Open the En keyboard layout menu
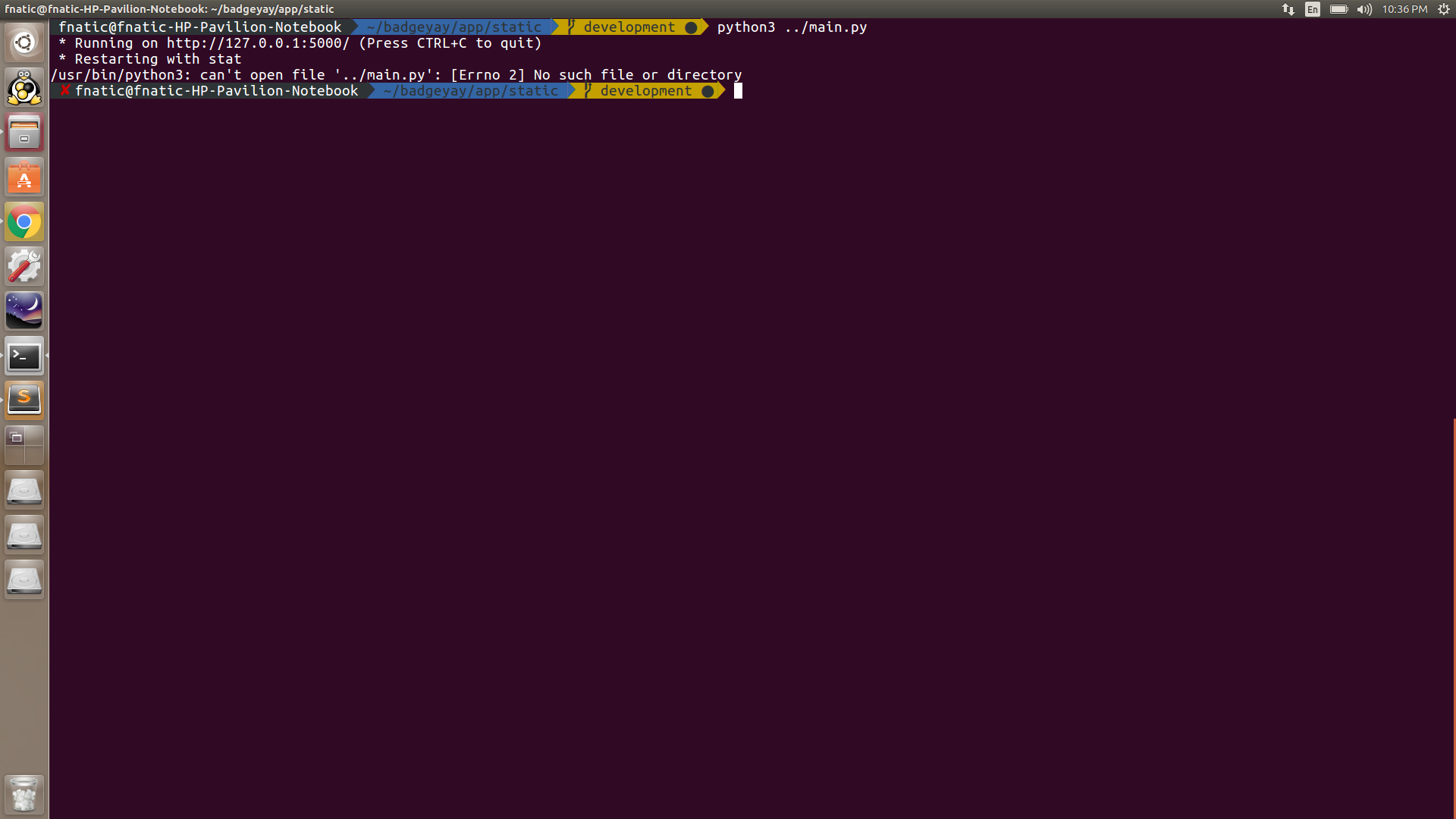1456x819 pixels. pyautogui.click(x=1313, y=9)
